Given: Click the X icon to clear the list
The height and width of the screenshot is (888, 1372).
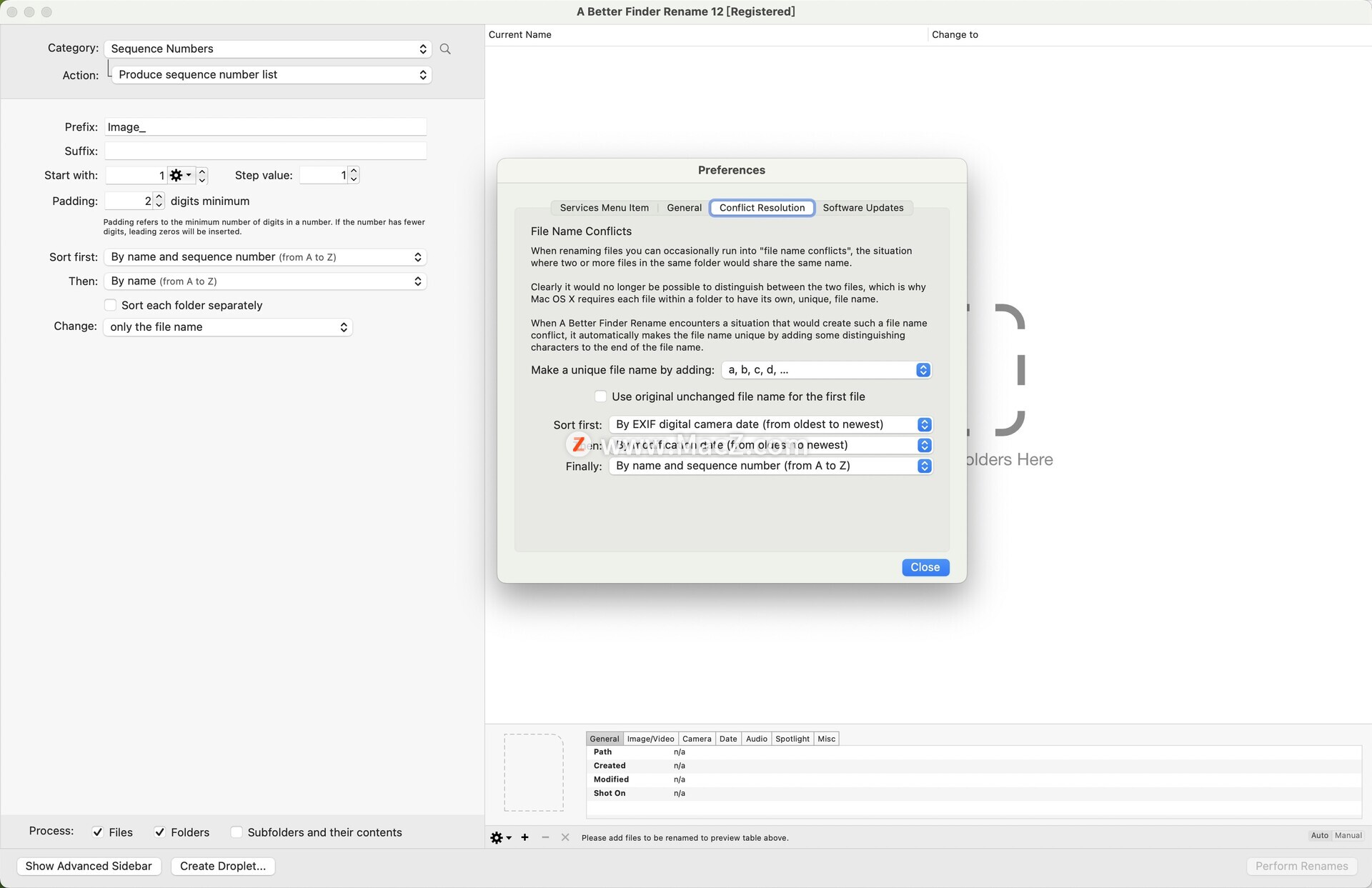Looking at the screenshot, I should (x=565, y=837).
